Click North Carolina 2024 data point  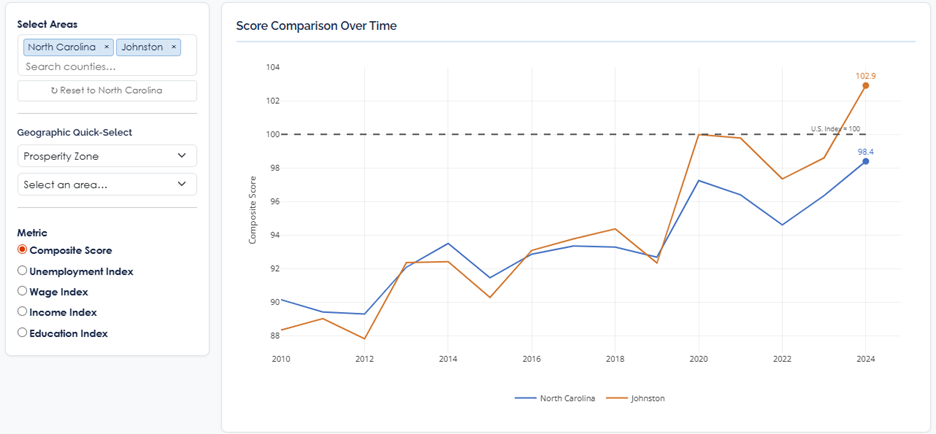click(865, 161)
